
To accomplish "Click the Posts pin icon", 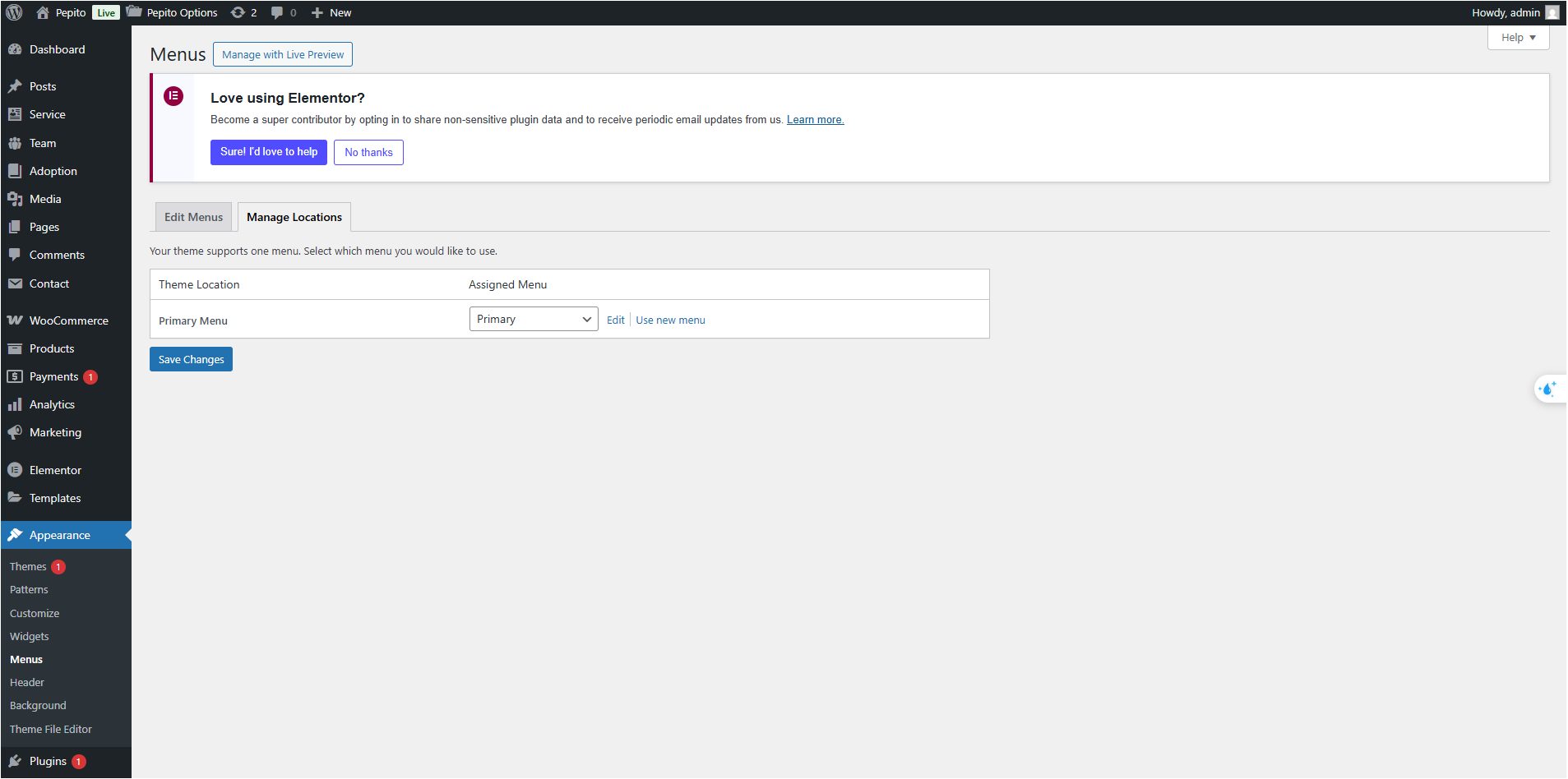I will tap(15, 86).
